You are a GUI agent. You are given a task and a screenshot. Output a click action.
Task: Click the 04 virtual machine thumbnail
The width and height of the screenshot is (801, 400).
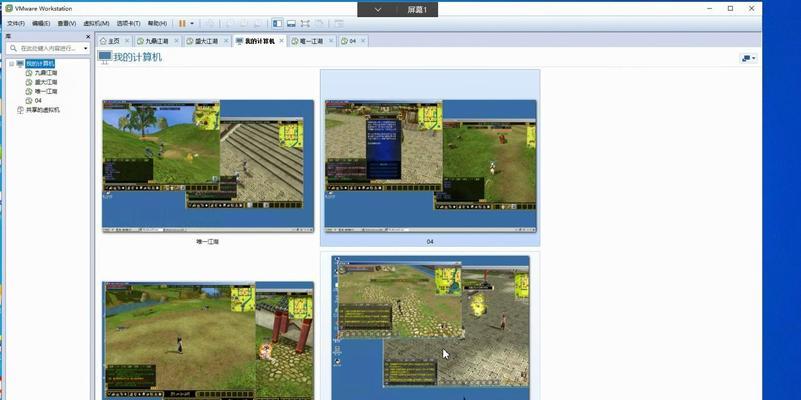point(431,166)
